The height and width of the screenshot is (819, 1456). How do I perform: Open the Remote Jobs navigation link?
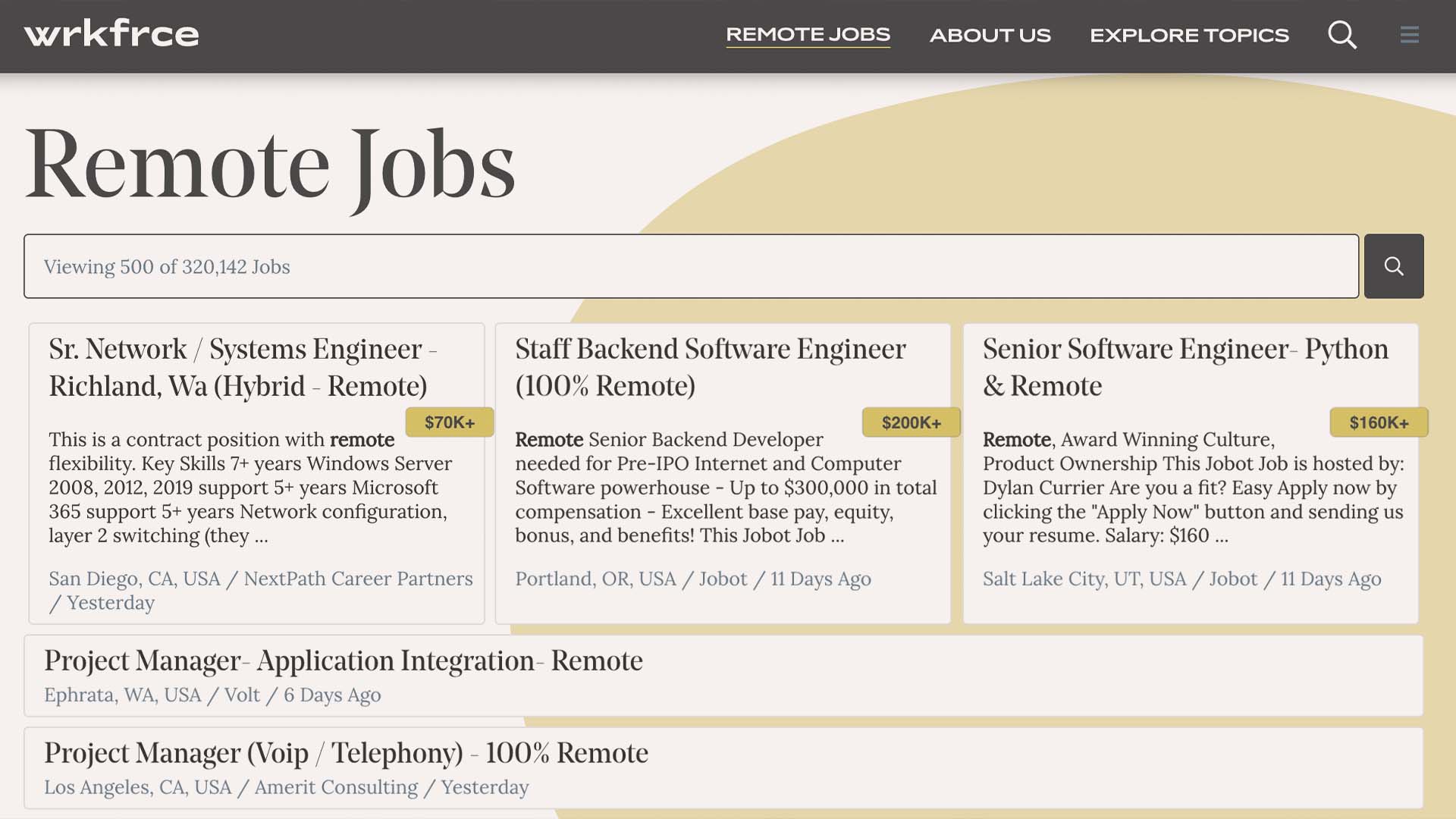click(x=808, y=33)
